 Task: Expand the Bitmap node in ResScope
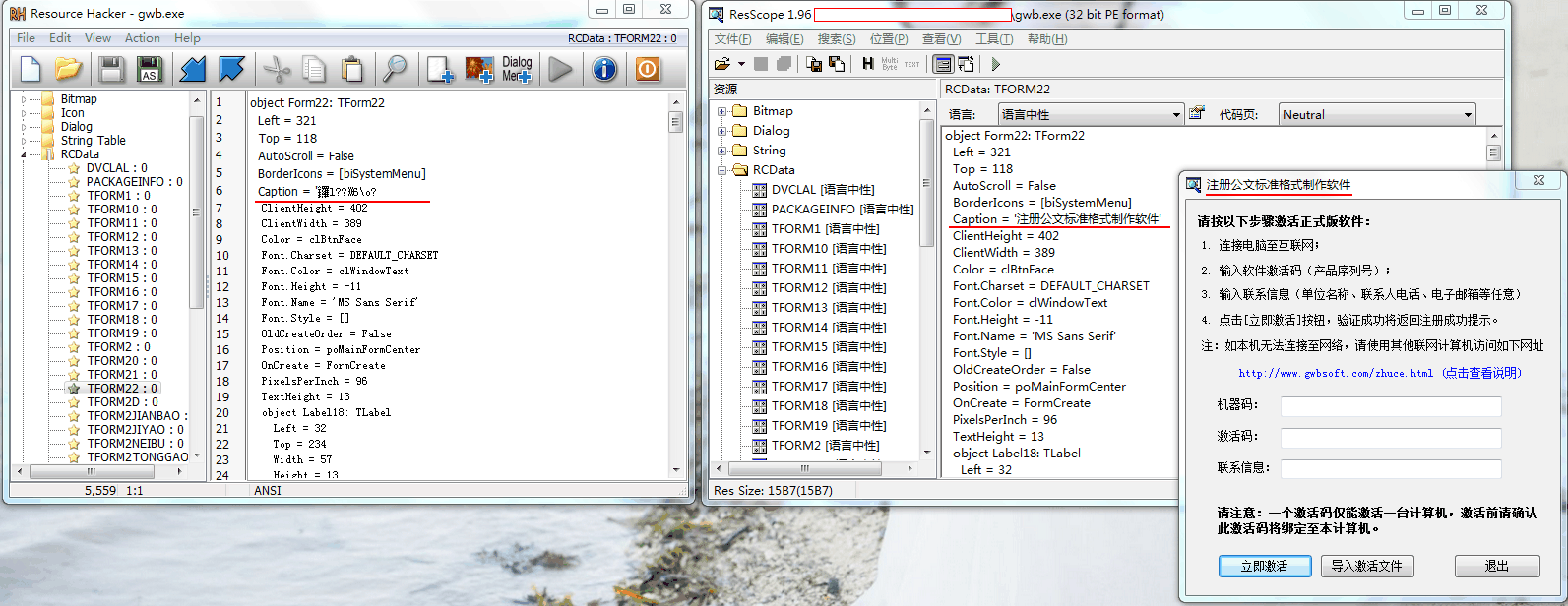pyautogui.click(x=722, y=111)
